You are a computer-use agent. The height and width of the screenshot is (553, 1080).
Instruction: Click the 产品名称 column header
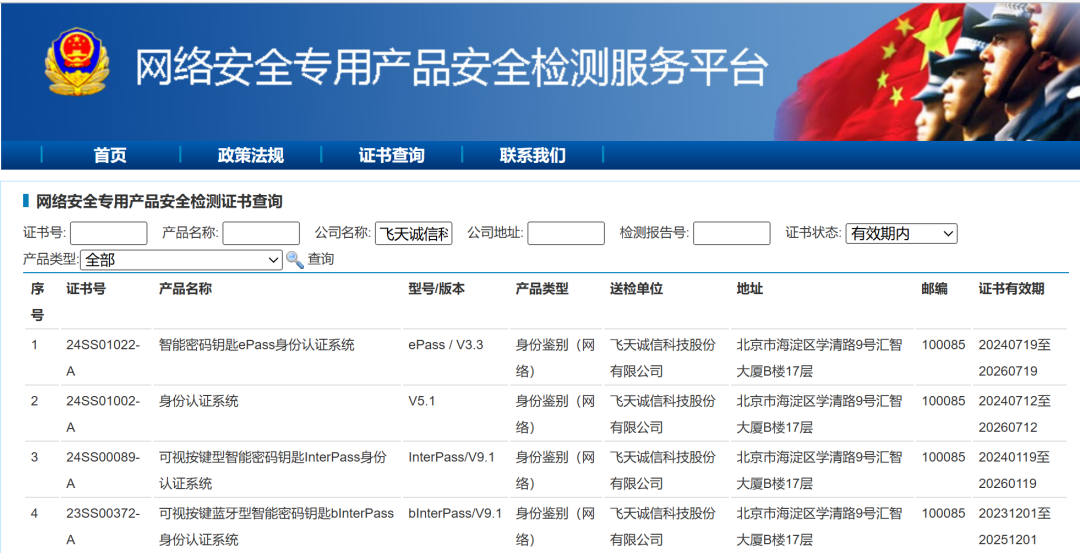coord(185,289)
